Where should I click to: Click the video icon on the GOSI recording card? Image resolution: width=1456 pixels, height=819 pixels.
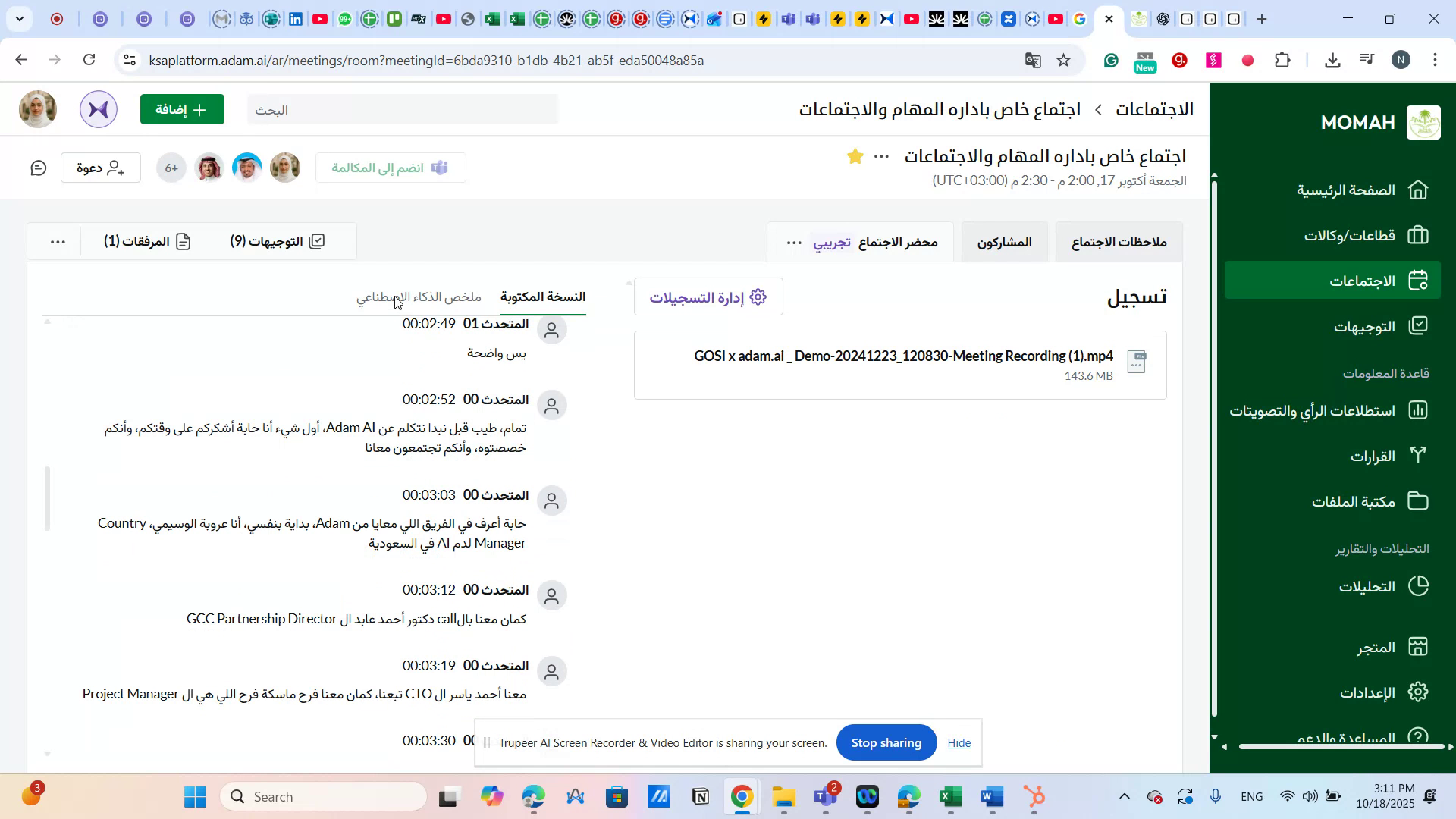click(x=1137, y=362)
